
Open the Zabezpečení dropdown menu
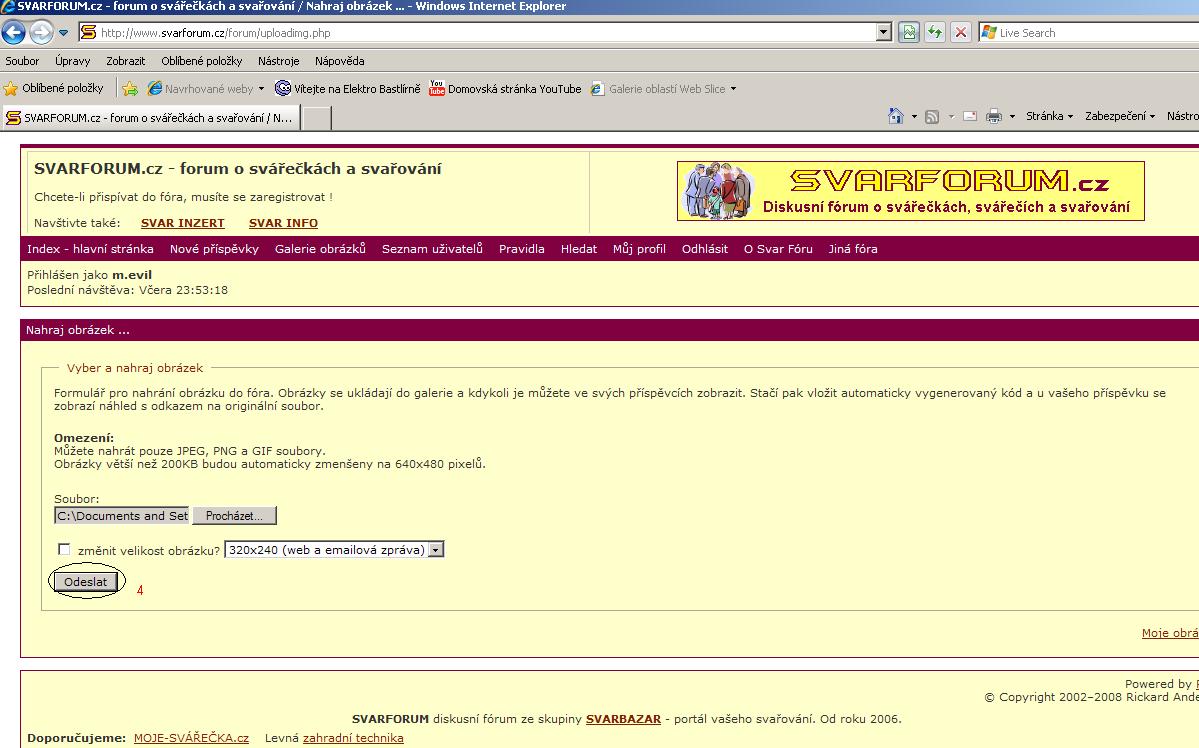coord(1119,116)
